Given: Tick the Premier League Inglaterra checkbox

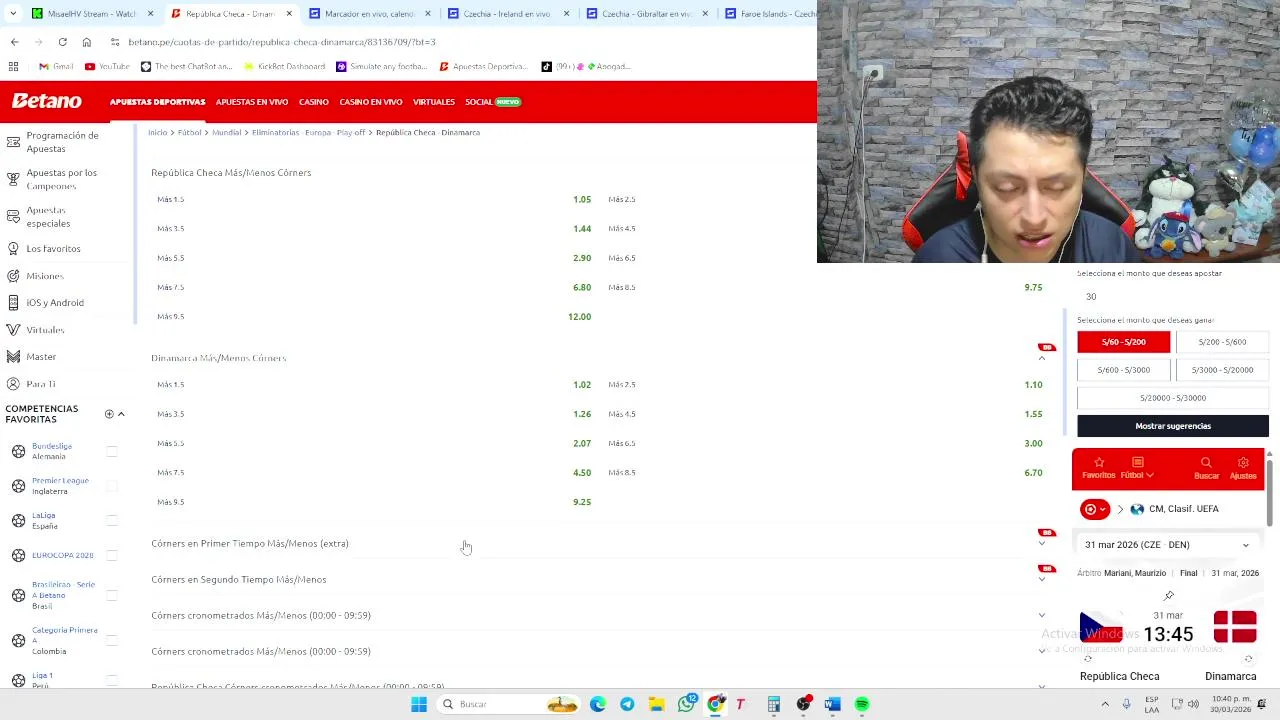Looking at the screenshot, I should 112,486.
